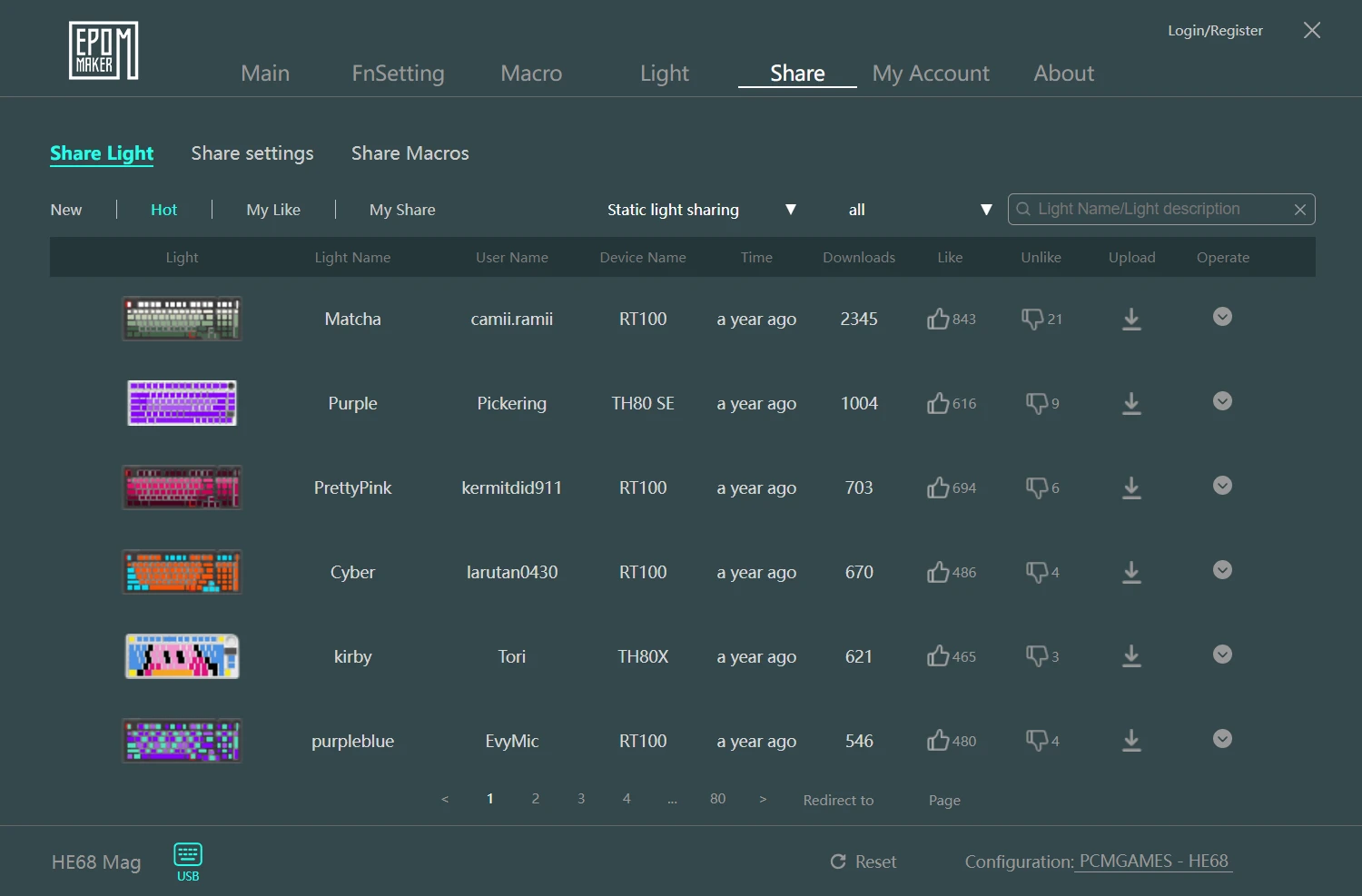Open the Main tab
Image resolution: width=1362 pixels, height=896 pixels.
(265, 74)
